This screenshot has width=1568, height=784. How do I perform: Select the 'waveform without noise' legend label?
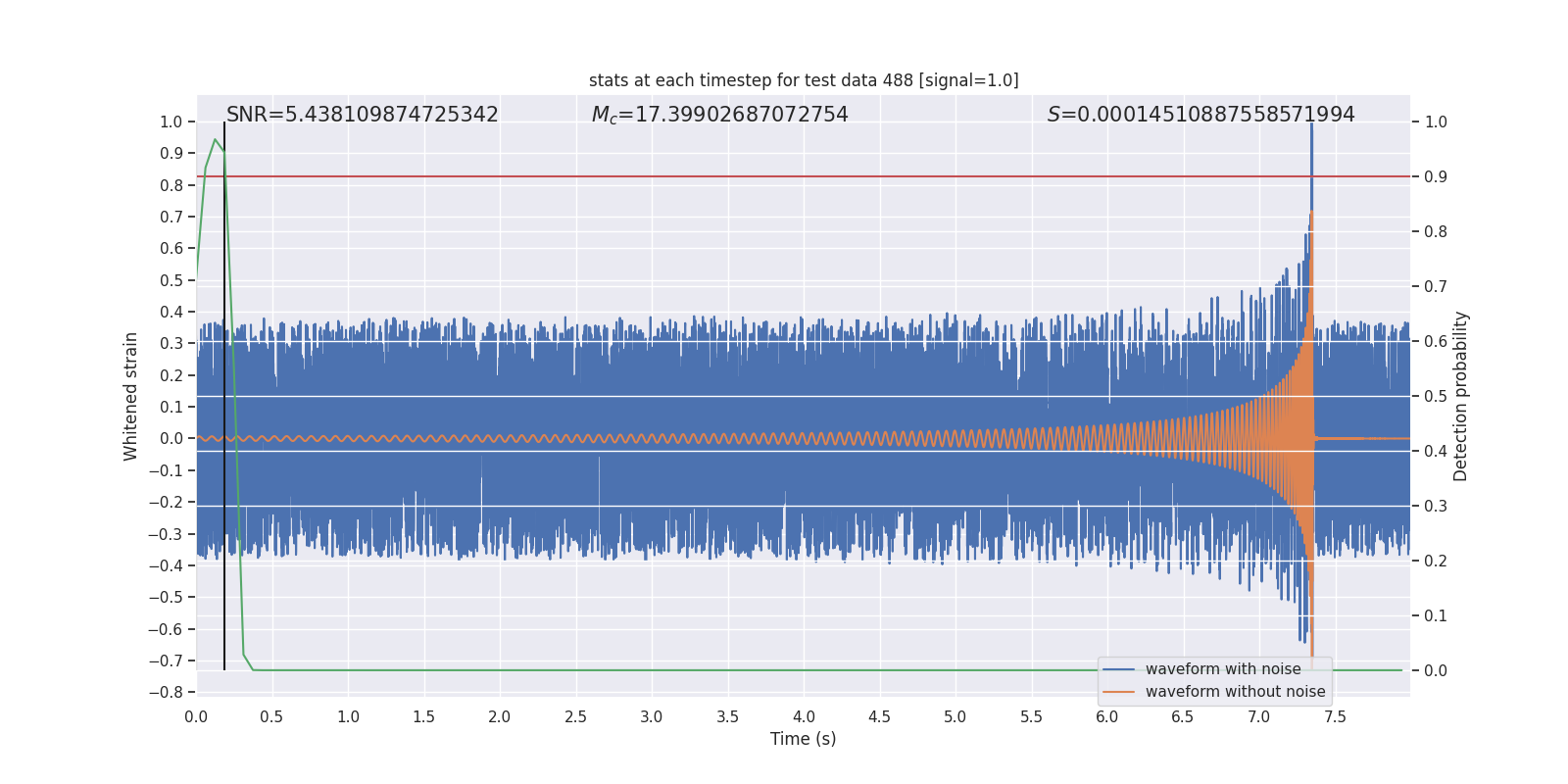click(1235, 692)
